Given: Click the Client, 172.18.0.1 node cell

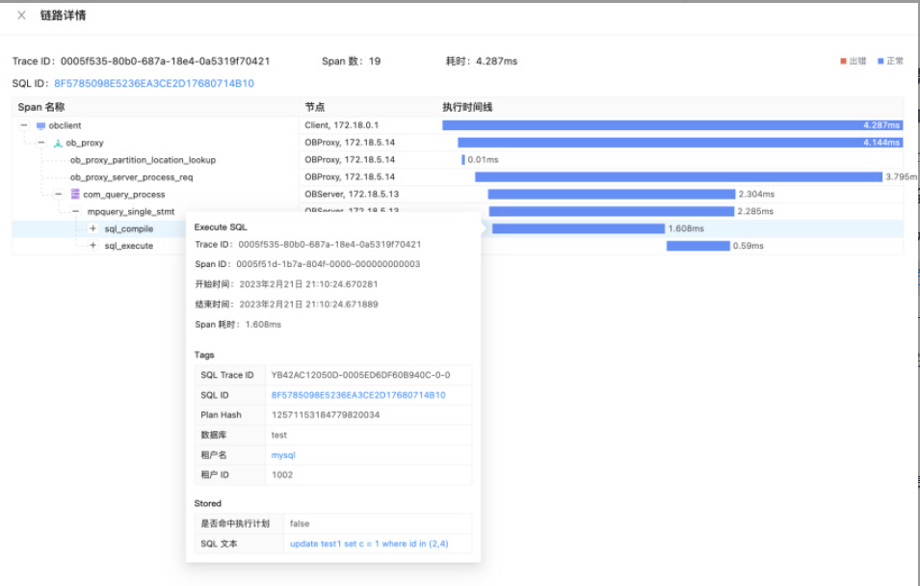Looking at the screenshot, I should pyautogui.click(x=341, y=125).
